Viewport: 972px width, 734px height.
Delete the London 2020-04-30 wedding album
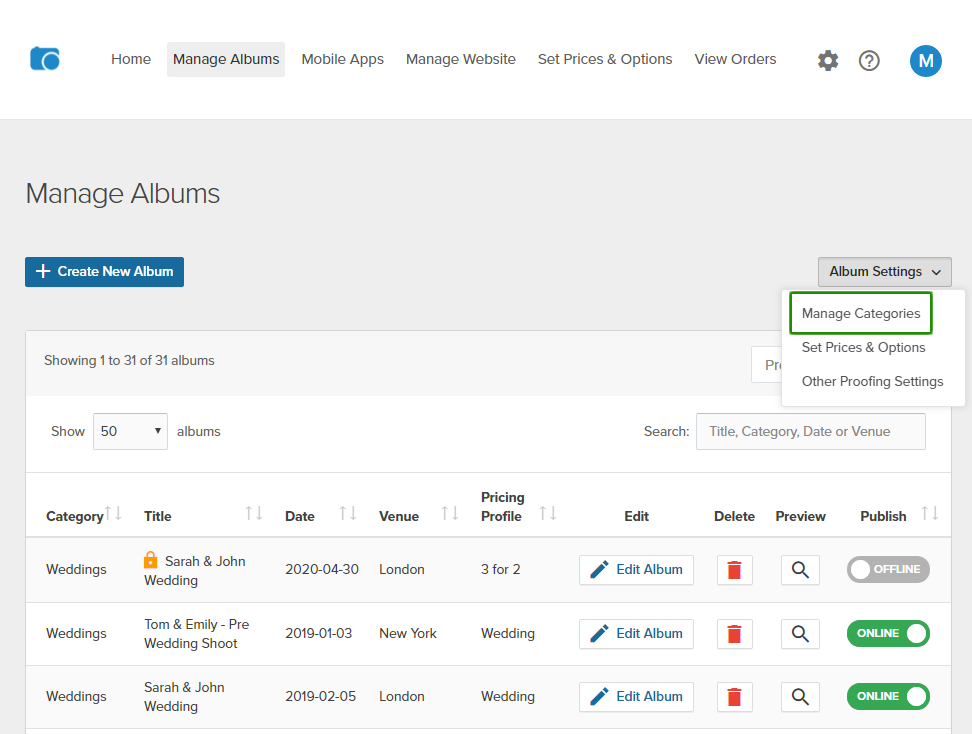tap(734, 570)
